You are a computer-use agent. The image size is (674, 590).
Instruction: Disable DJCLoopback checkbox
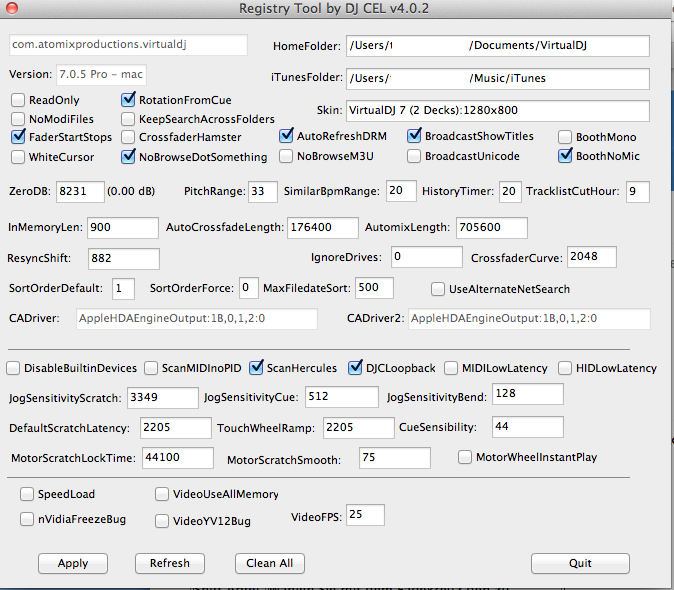[355, 367]
